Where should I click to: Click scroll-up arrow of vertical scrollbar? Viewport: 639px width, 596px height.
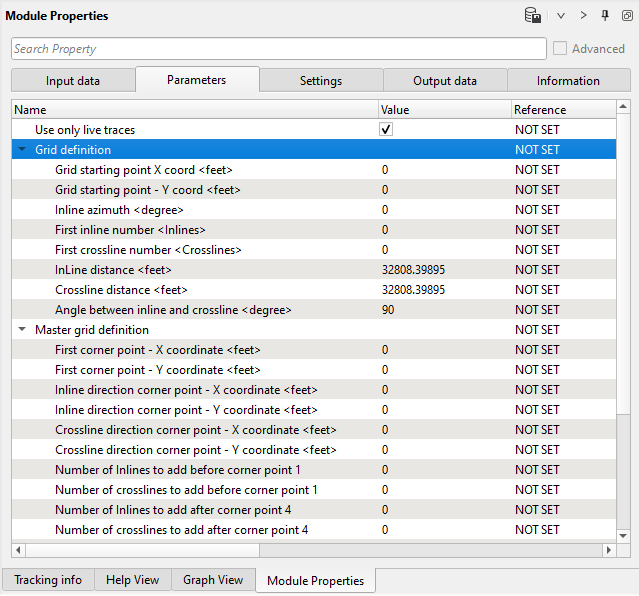click(624, 107)
